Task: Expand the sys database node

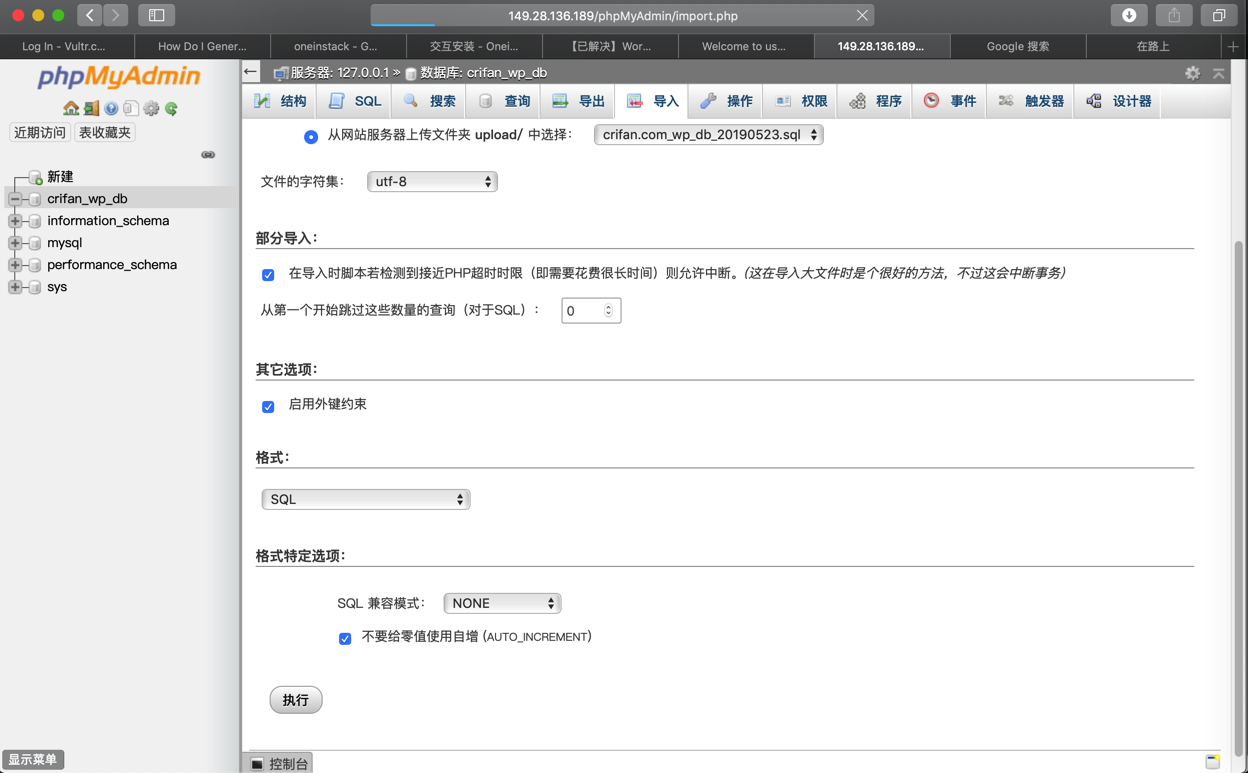Action: coord(15,287)
